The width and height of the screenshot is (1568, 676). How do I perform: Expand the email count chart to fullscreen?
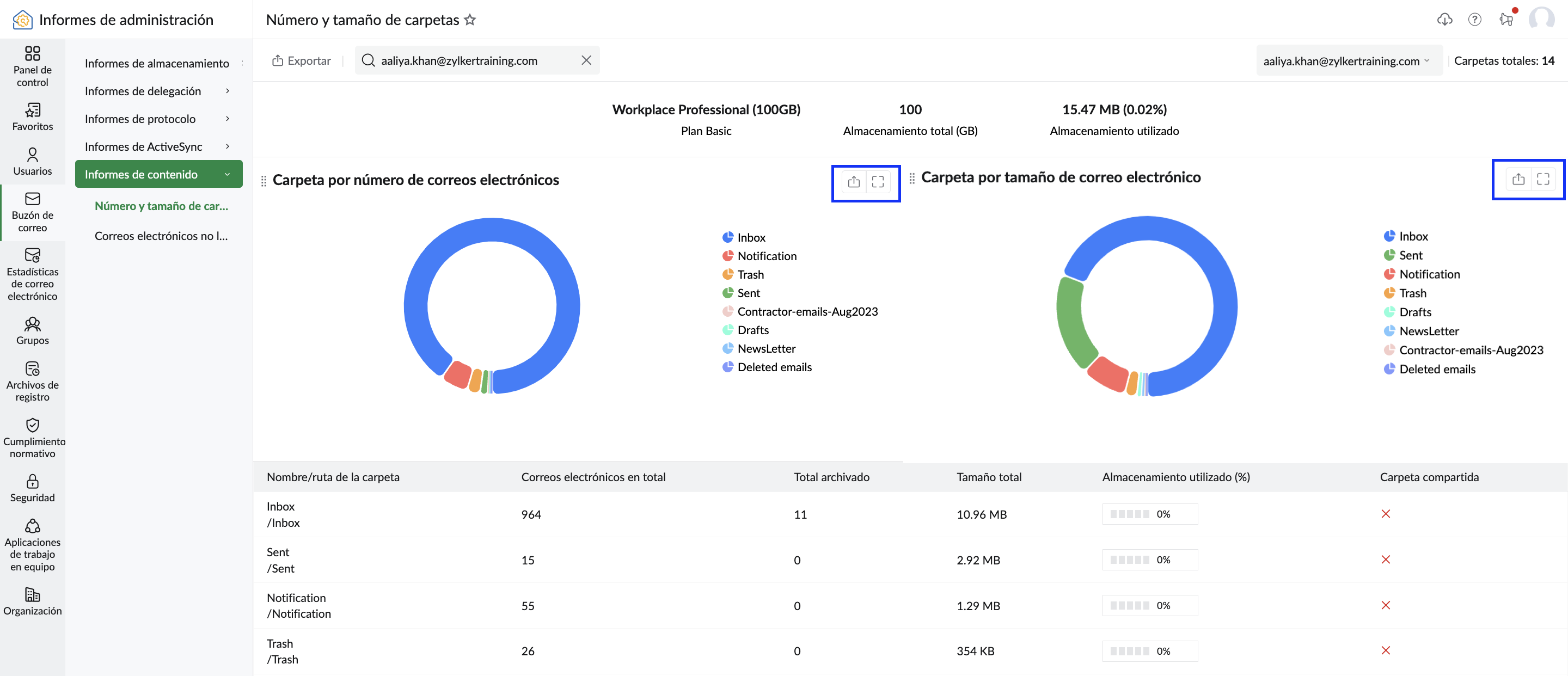click(878, 181)
